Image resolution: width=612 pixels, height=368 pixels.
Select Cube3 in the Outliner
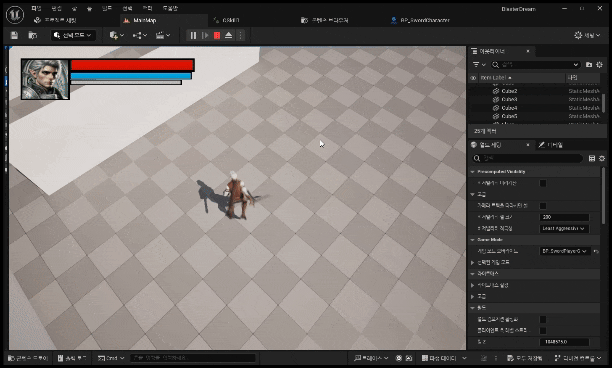pyautogui.click(x=509, y=100)
